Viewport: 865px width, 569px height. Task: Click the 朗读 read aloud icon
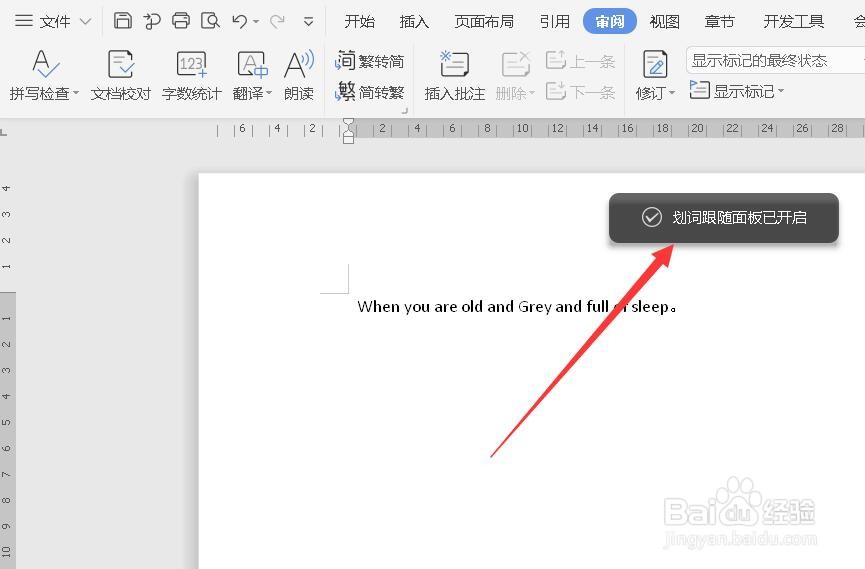coord(299,65)
